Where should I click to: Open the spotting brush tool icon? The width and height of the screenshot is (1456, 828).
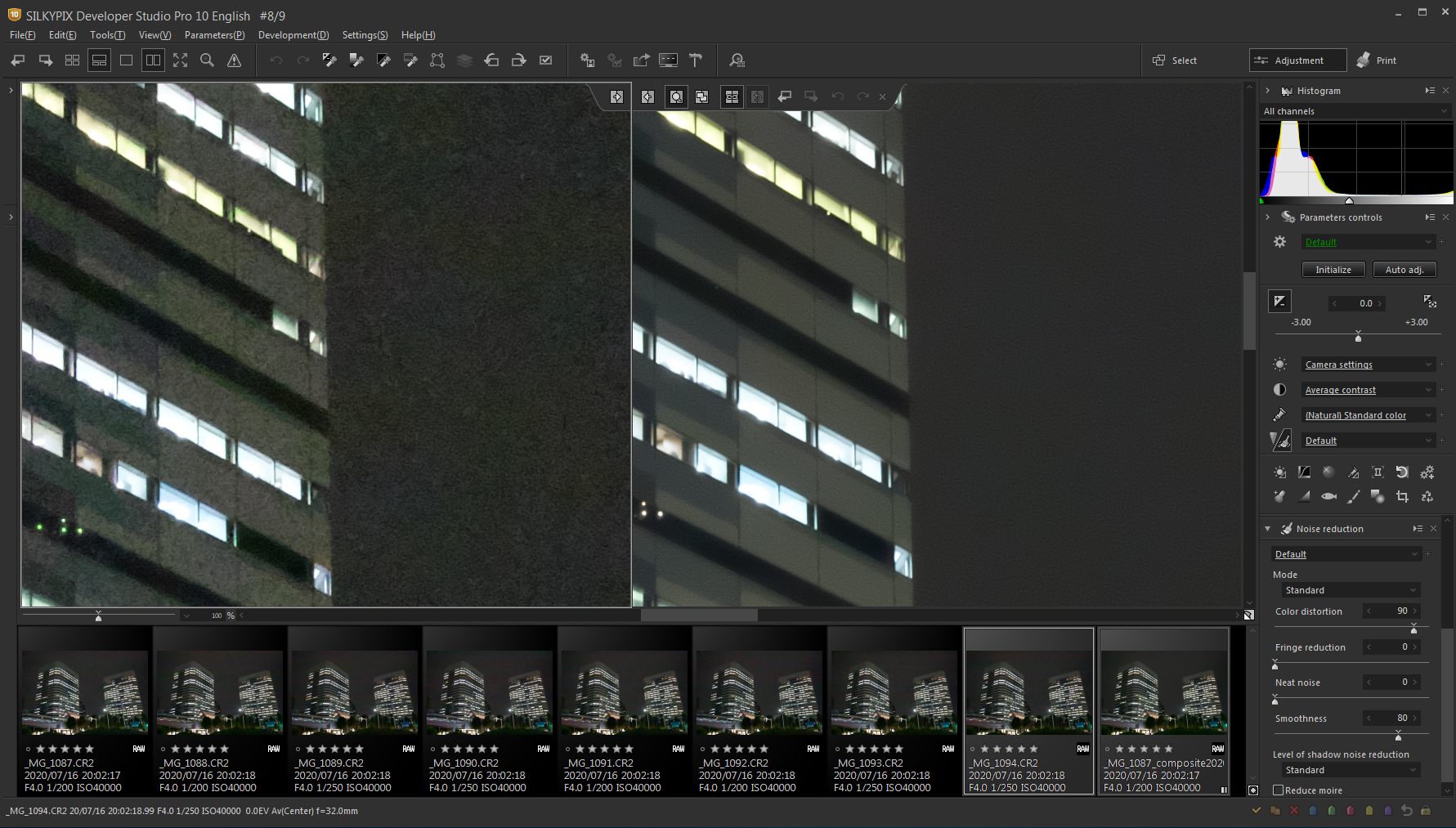1353,496
